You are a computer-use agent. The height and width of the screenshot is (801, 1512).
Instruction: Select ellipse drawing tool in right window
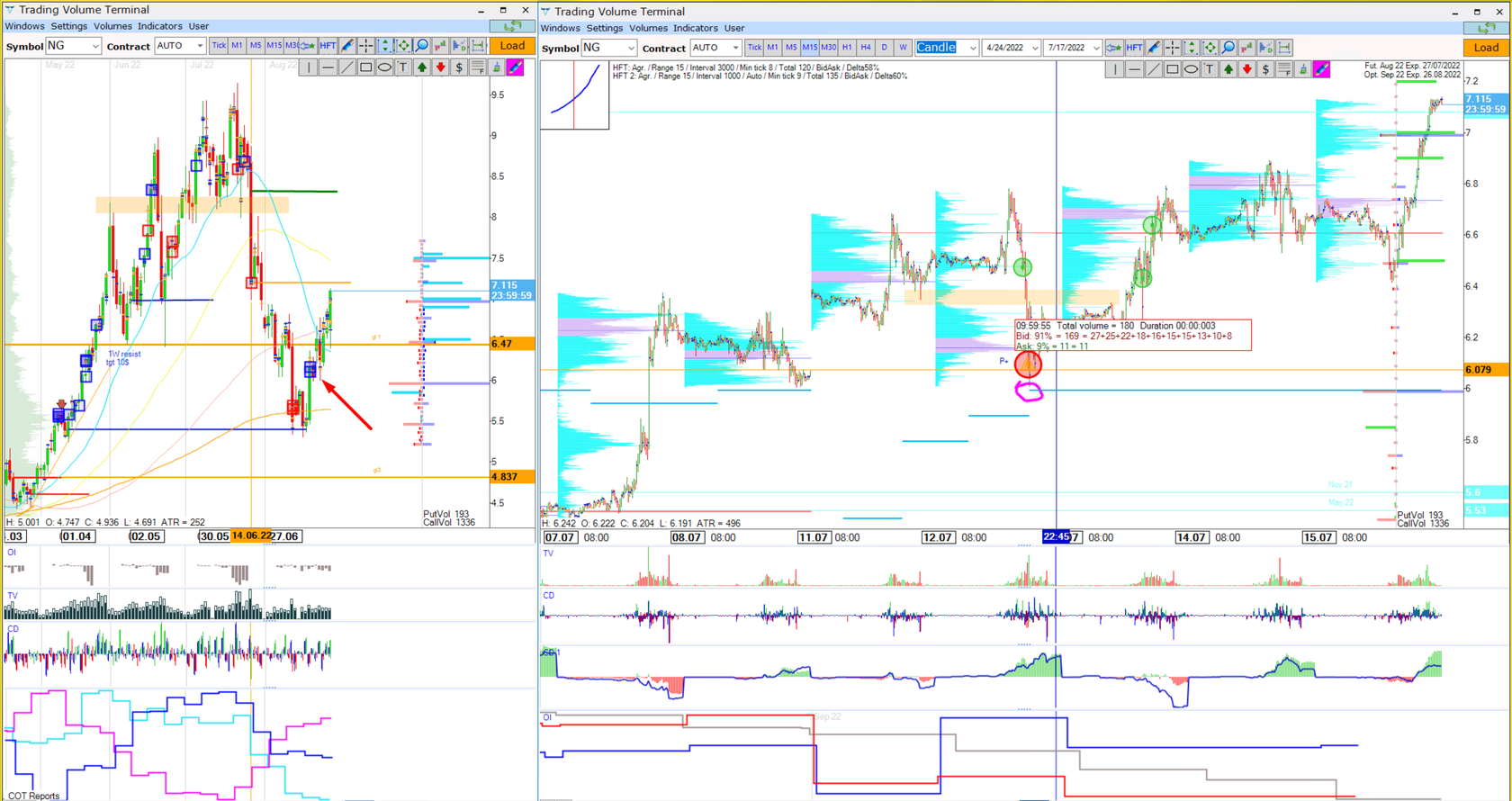(1191, 69)
